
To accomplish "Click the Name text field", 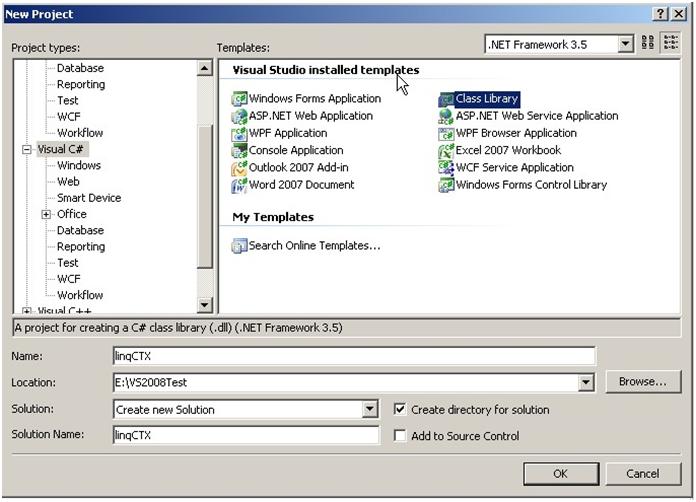I will coord(354,356).
